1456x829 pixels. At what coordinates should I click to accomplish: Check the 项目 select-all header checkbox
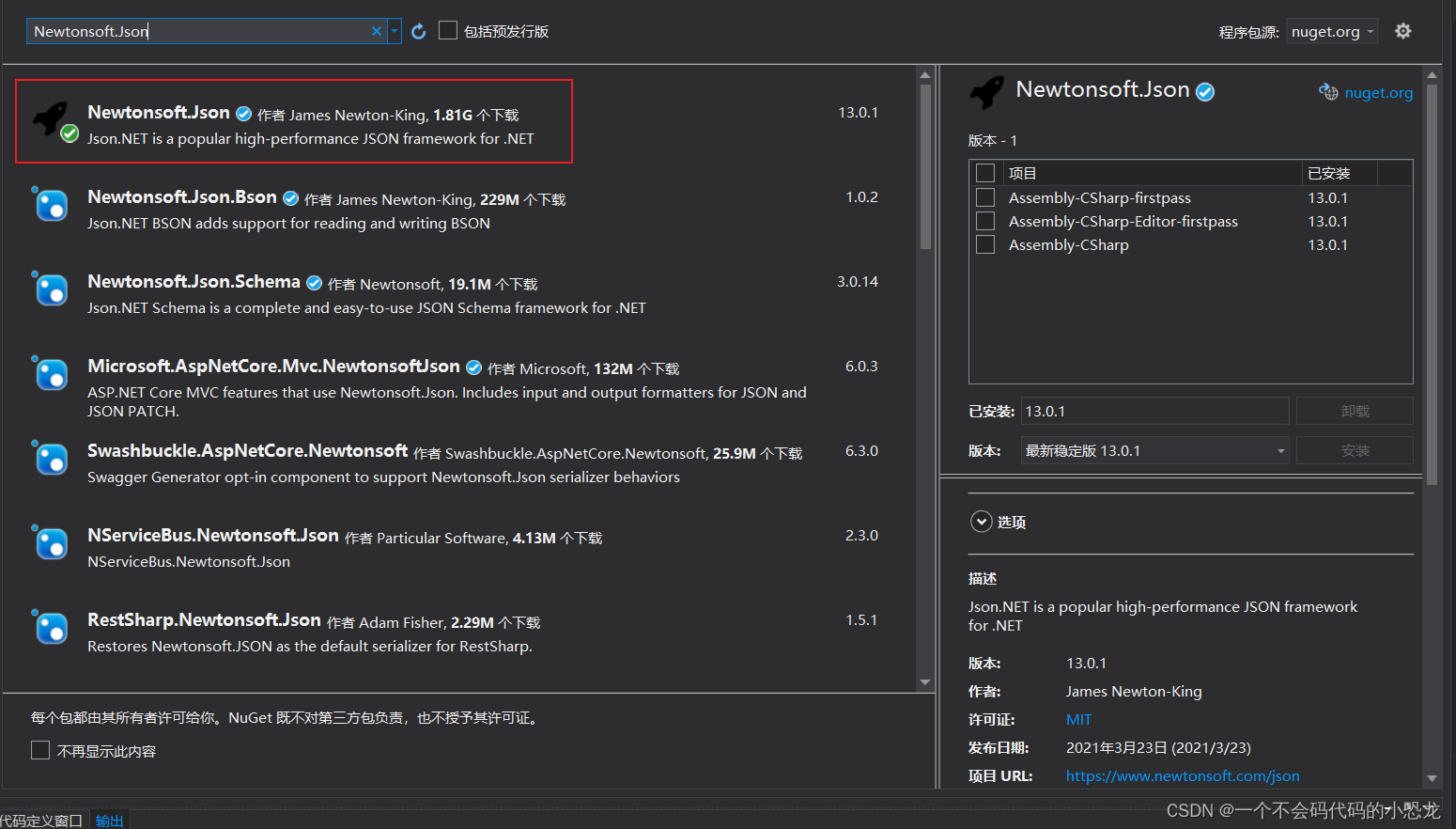985,173
